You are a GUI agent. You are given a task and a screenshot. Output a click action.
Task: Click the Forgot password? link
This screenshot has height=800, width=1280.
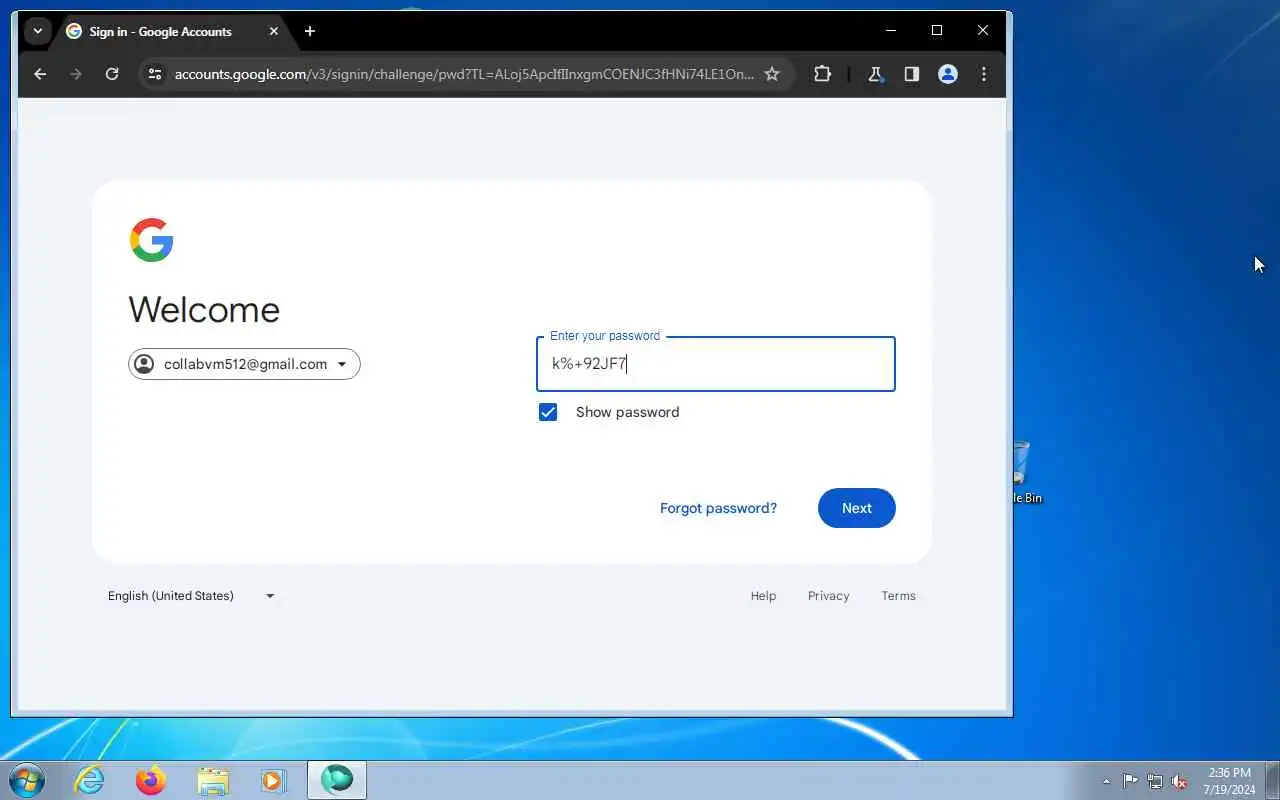(x=718, y=508)
